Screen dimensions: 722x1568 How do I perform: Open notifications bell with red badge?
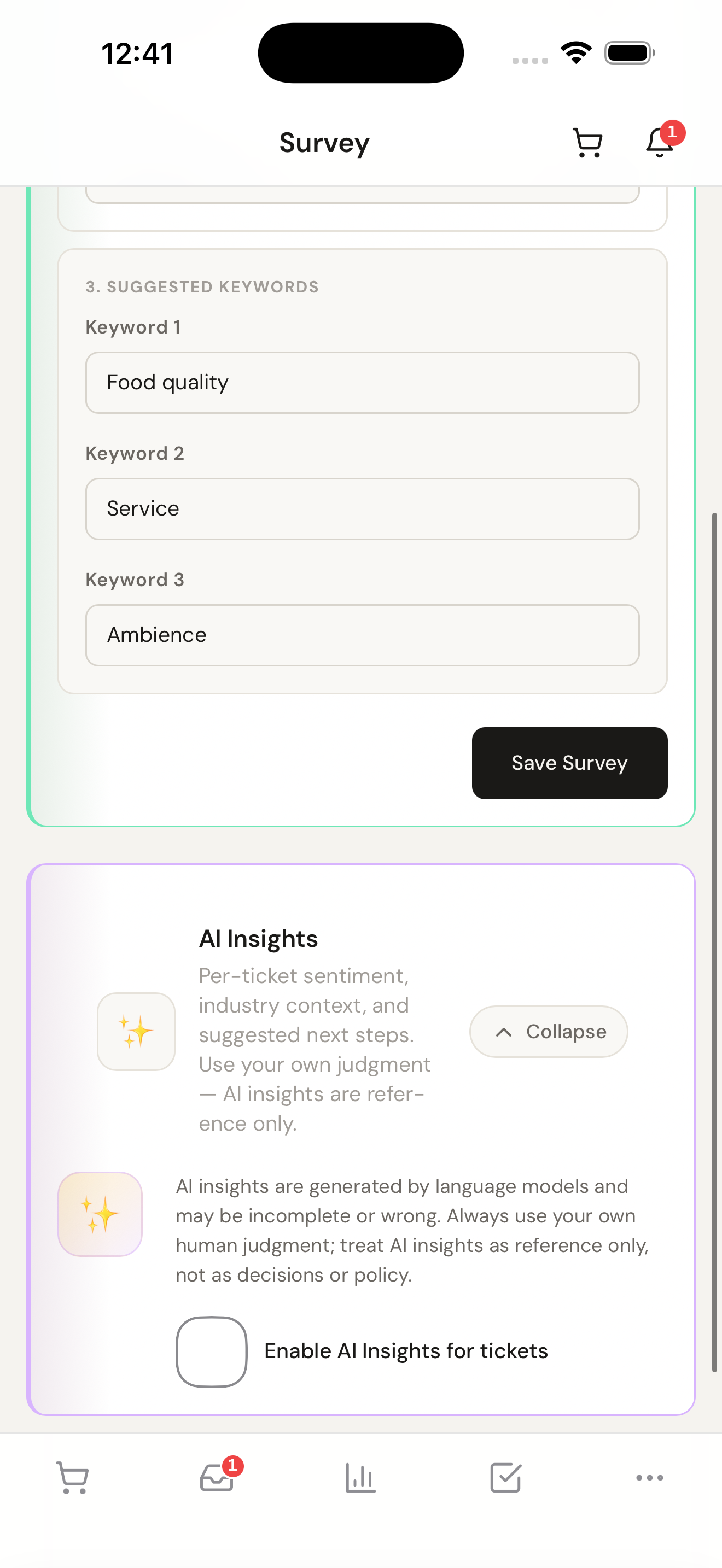(660, 144)
